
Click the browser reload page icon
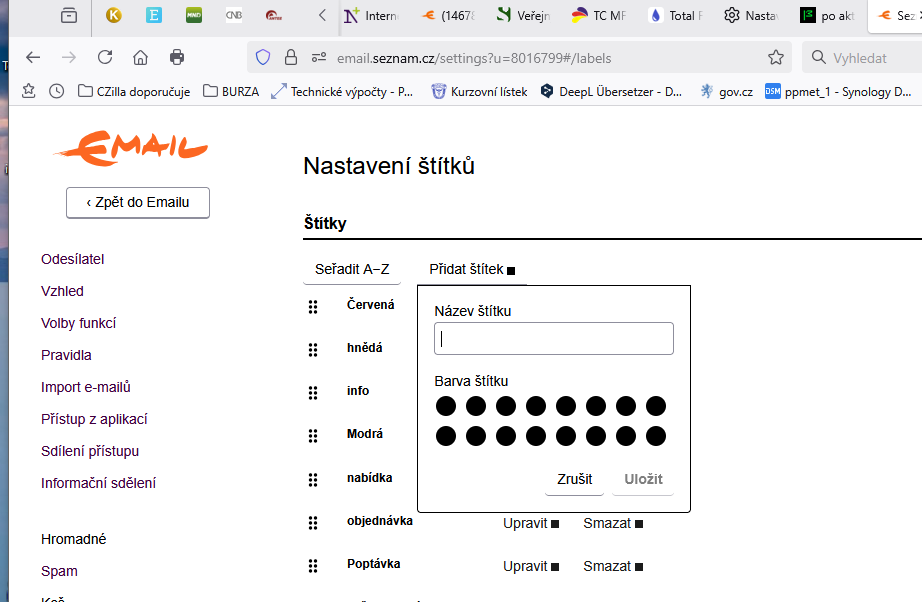(105, 57)
